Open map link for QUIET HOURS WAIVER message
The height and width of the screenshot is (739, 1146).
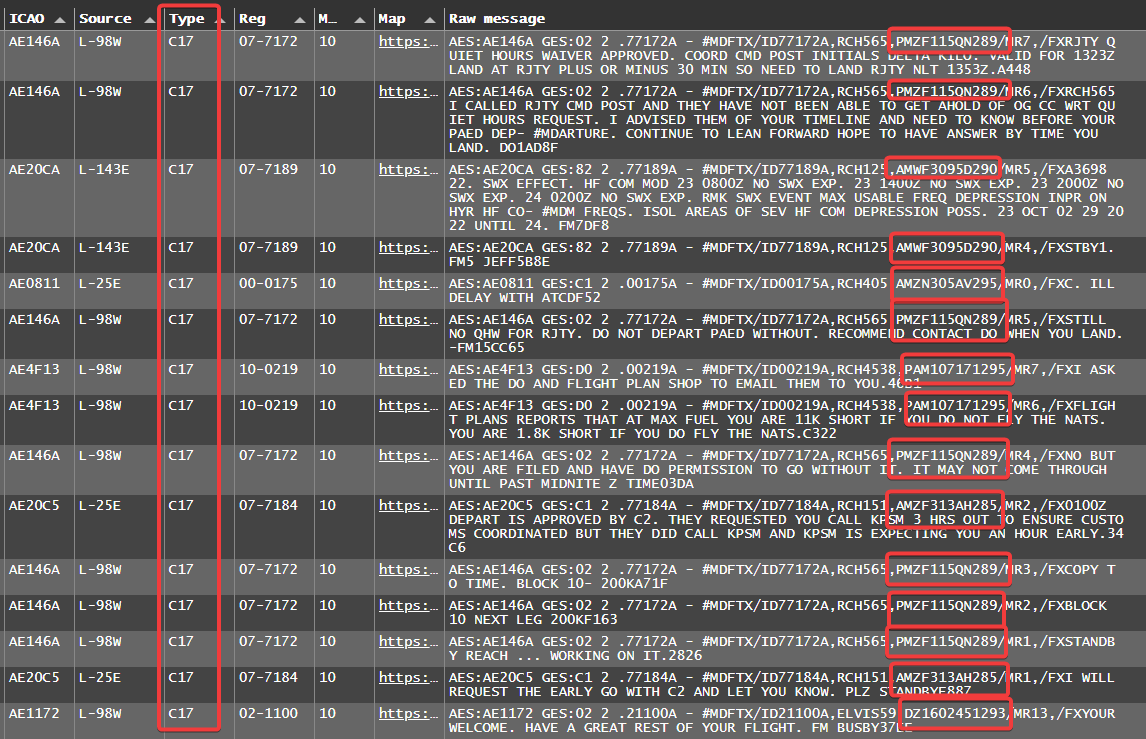pyautogui.click(x=408, y=42)
